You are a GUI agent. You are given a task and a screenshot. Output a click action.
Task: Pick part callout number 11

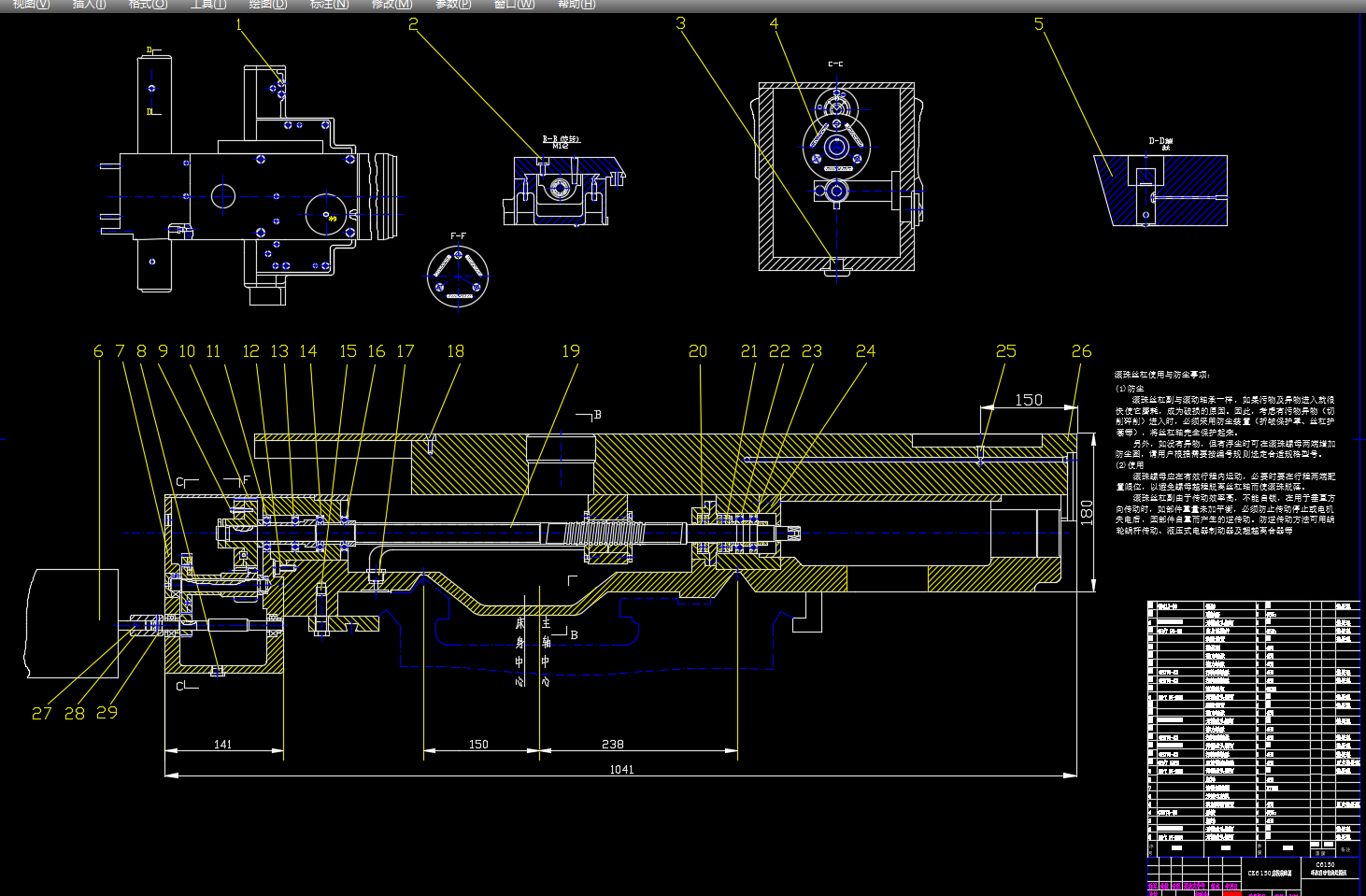pos(213,351)
